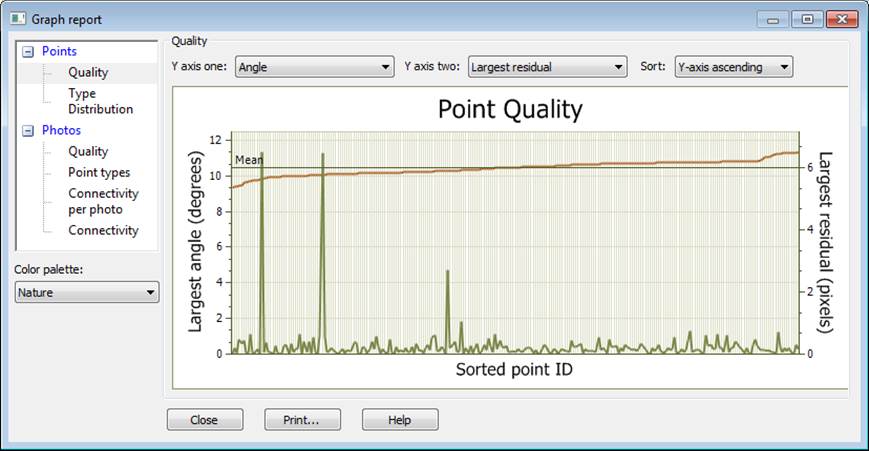Open Type Distribution under Points
The image size is (869, 451).
tap(100, 101)
